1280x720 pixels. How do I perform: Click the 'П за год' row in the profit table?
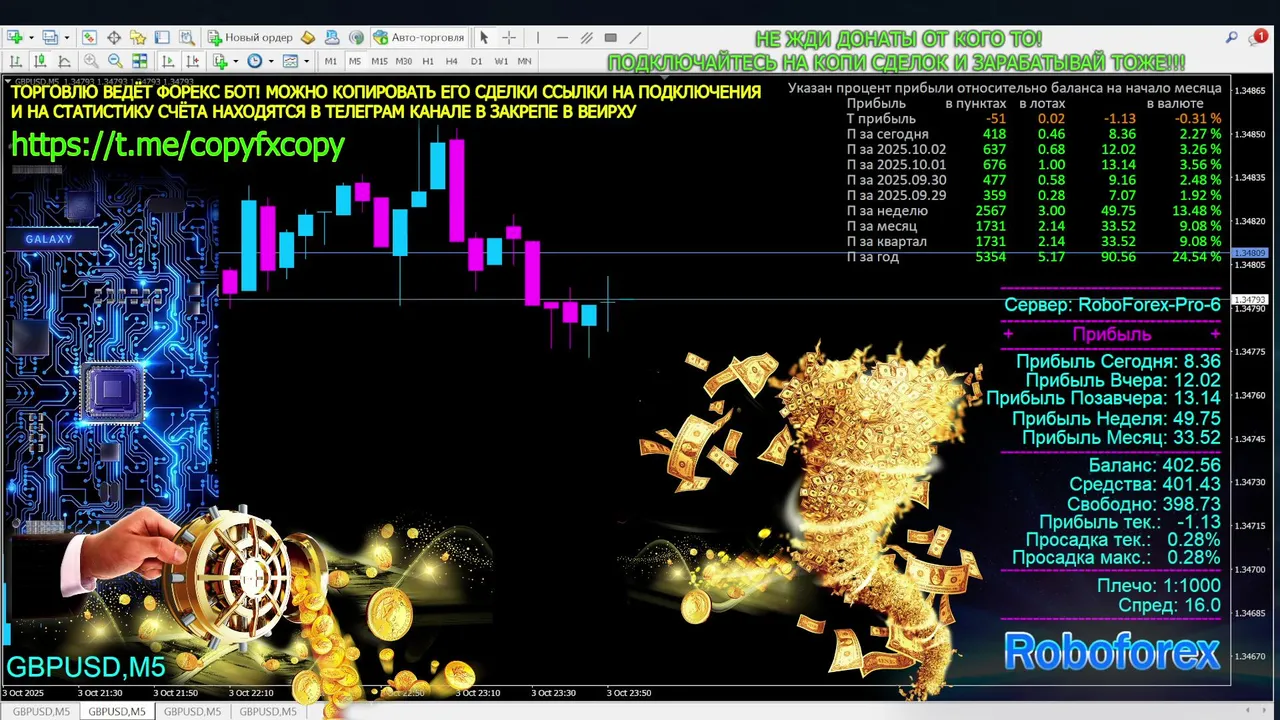[1034, 257]
